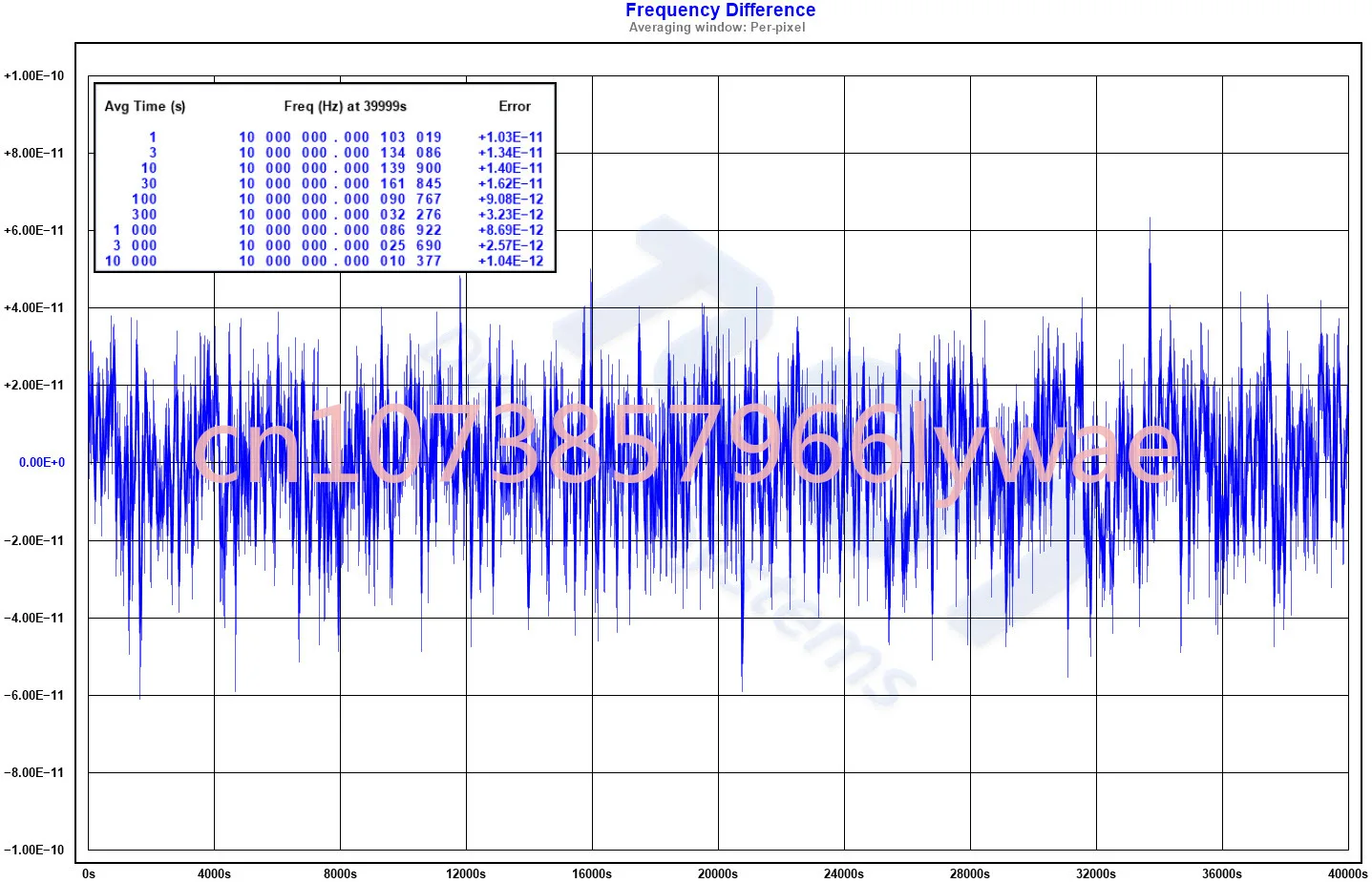The image size is (1372, 883).
Task: Click the 'Error' column header
Action: pos(515,106)
